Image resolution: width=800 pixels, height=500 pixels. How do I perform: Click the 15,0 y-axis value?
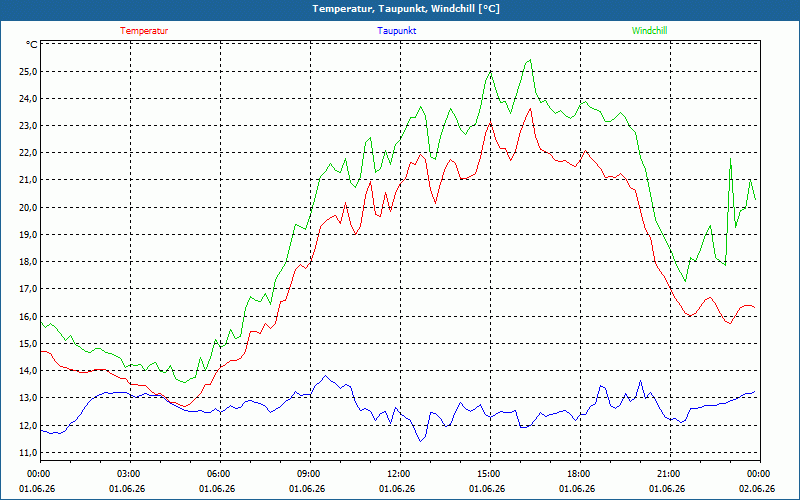[28, 343]
